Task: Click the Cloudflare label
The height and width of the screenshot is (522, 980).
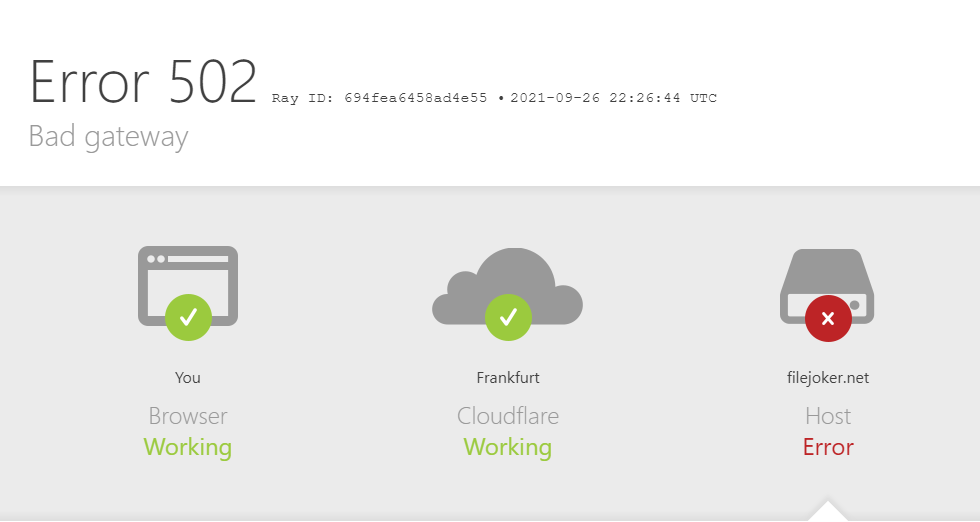Action: pos(508,416)
